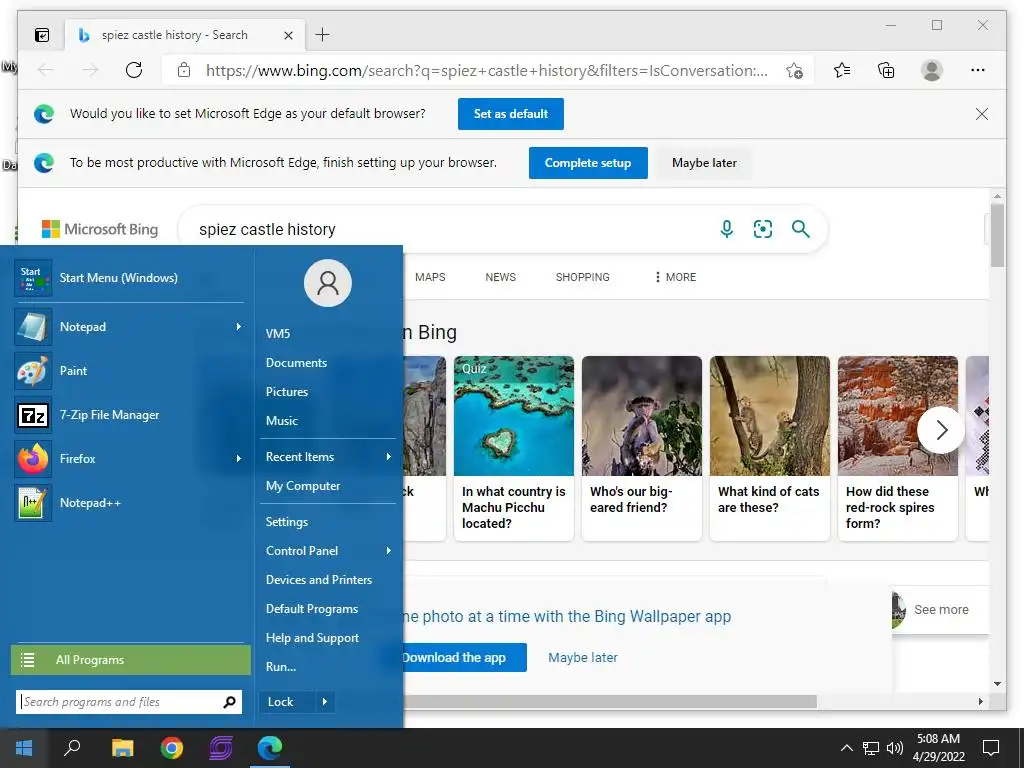Show All Programs list
This screenshot has height=768, width=1024.
tap(131, 660)
